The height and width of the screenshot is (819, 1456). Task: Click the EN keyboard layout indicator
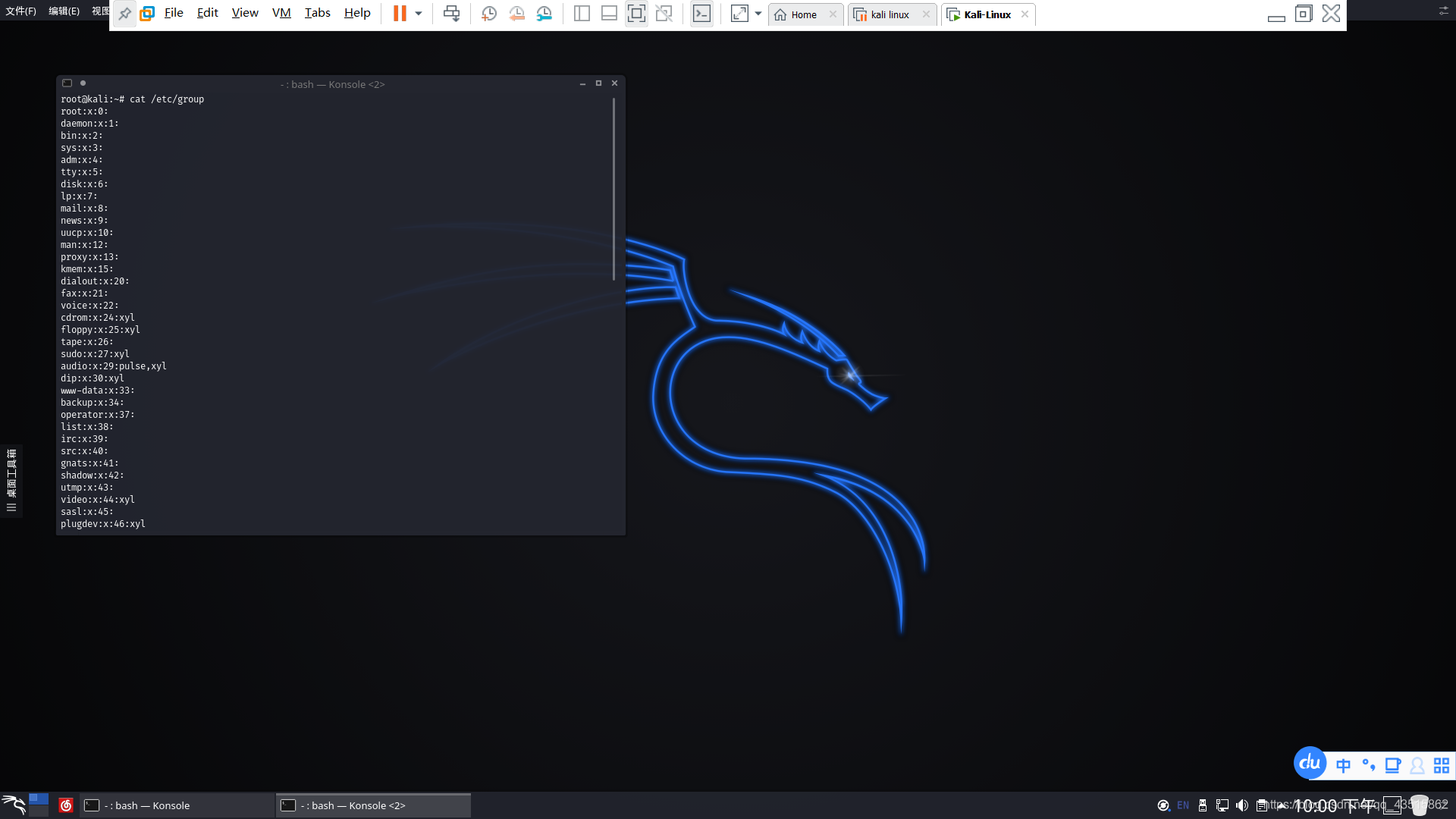tap(1183, 805)
